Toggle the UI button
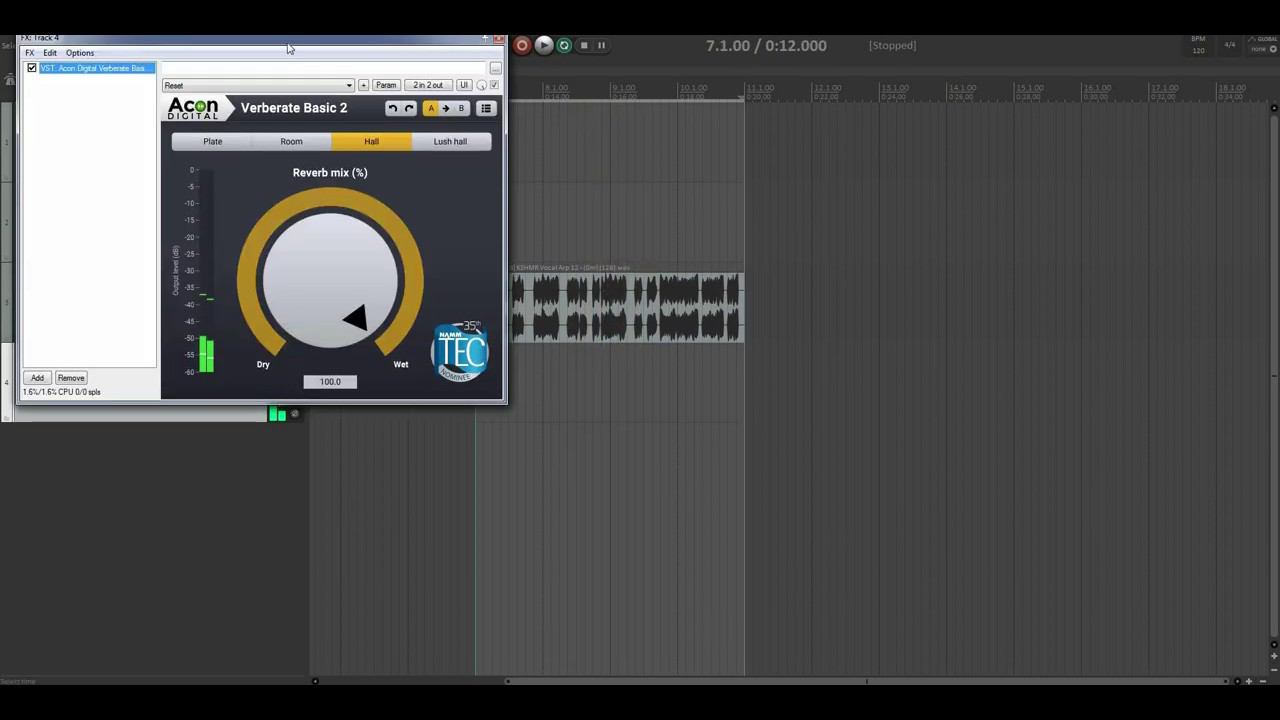The height and width of the screenshot is (720, 1280). (464, 85)
